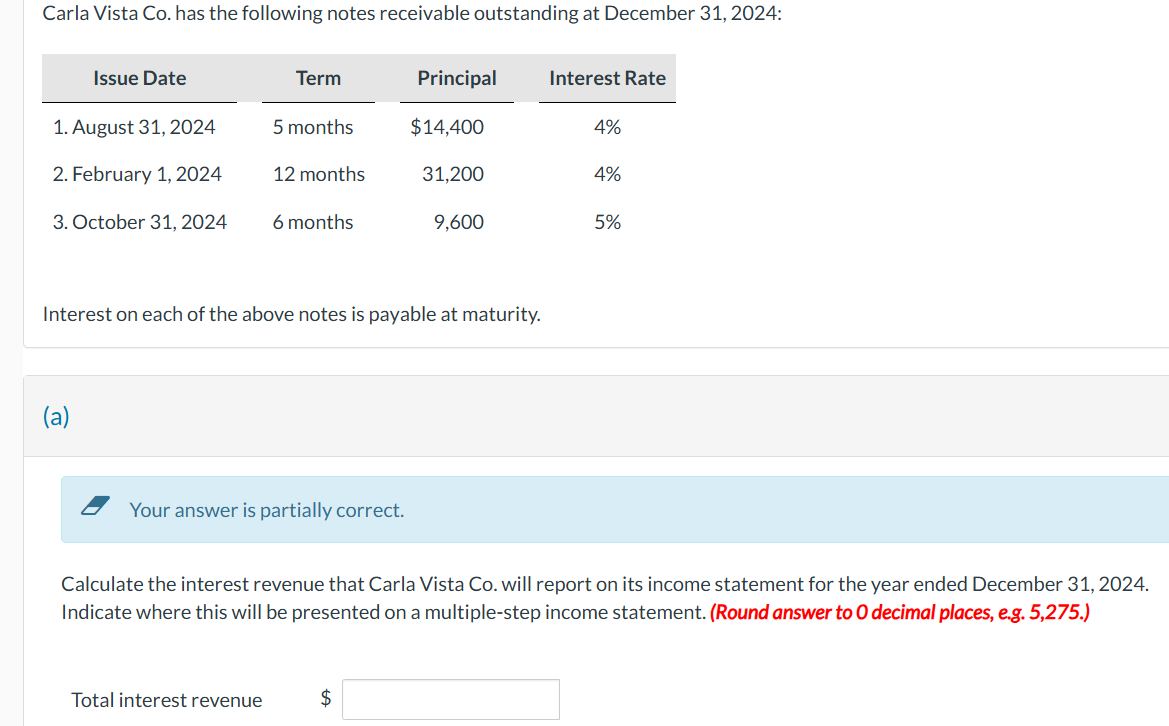Click inside the Total interest revenue input field
Viewport: 1169px width, 726px height.
pyautogui.click(x=450, y=698)
